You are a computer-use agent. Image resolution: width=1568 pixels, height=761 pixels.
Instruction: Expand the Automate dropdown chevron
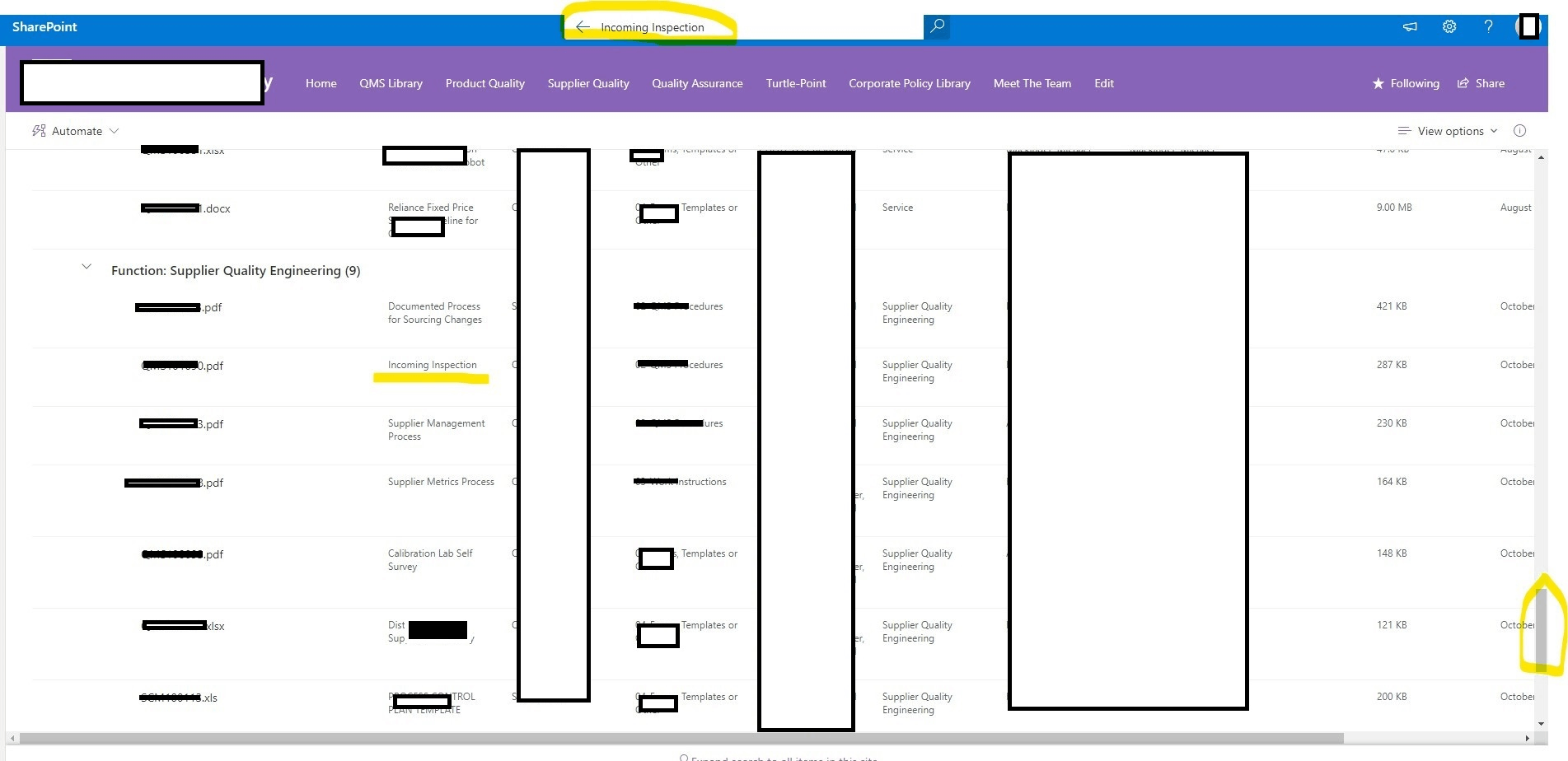coord(114,131)
